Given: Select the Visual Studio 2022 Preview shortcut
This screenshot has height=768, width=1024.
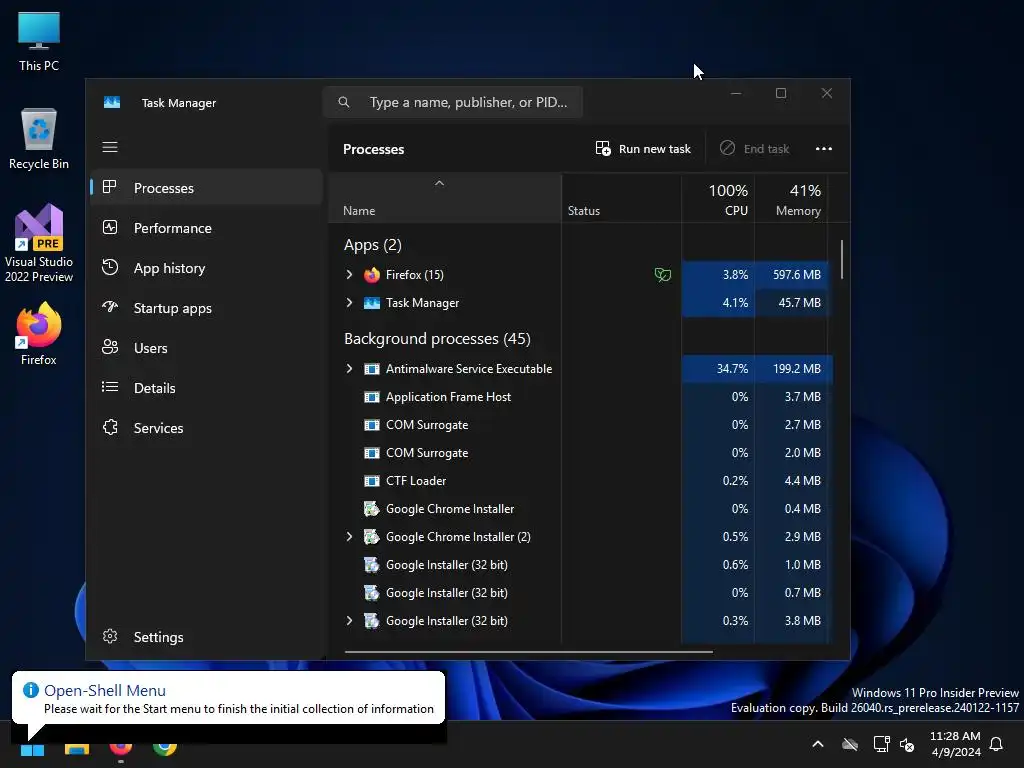Looking at the screenshot, I should click(x=39, y=244).
